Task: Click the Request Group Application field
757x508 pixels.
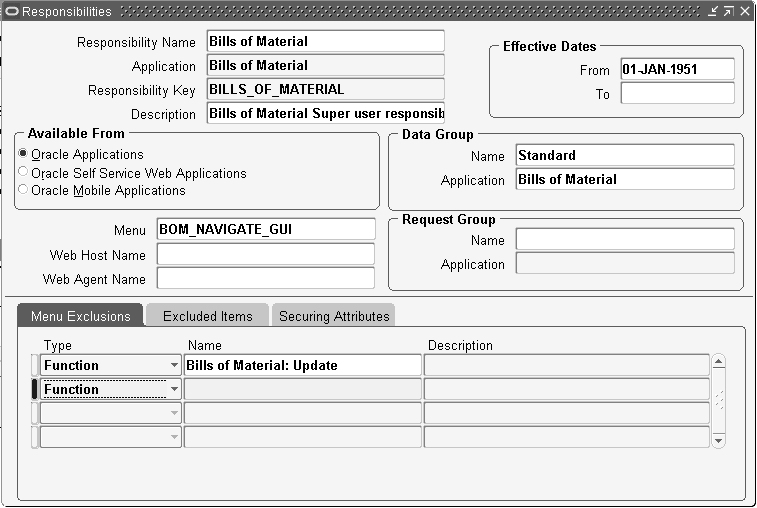Action: (625, 264)
